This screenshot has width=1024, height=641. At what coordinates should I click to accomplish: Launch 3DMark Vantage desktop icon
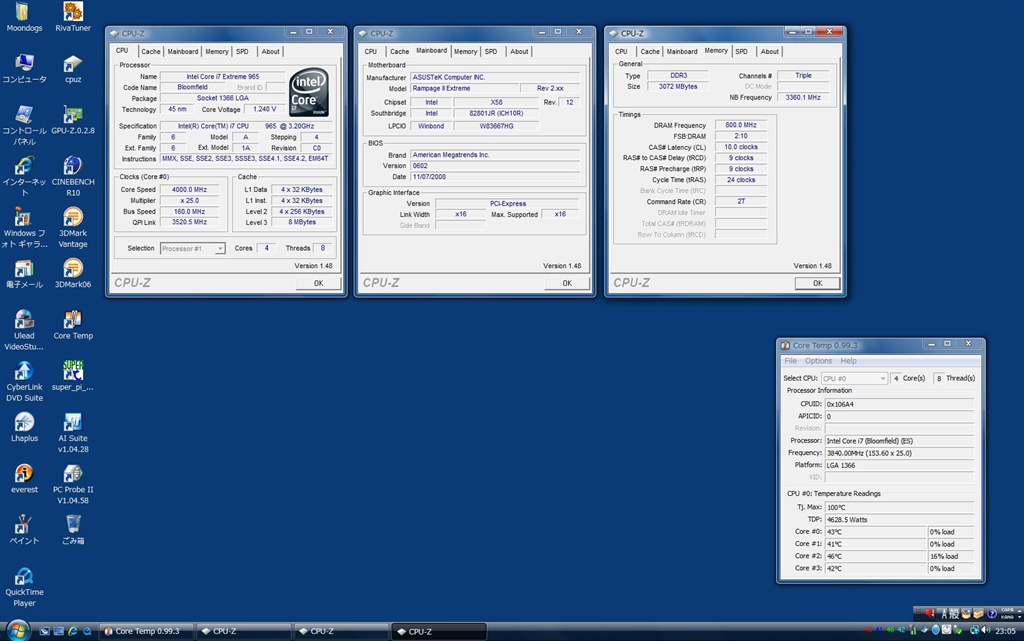point(72,227)
